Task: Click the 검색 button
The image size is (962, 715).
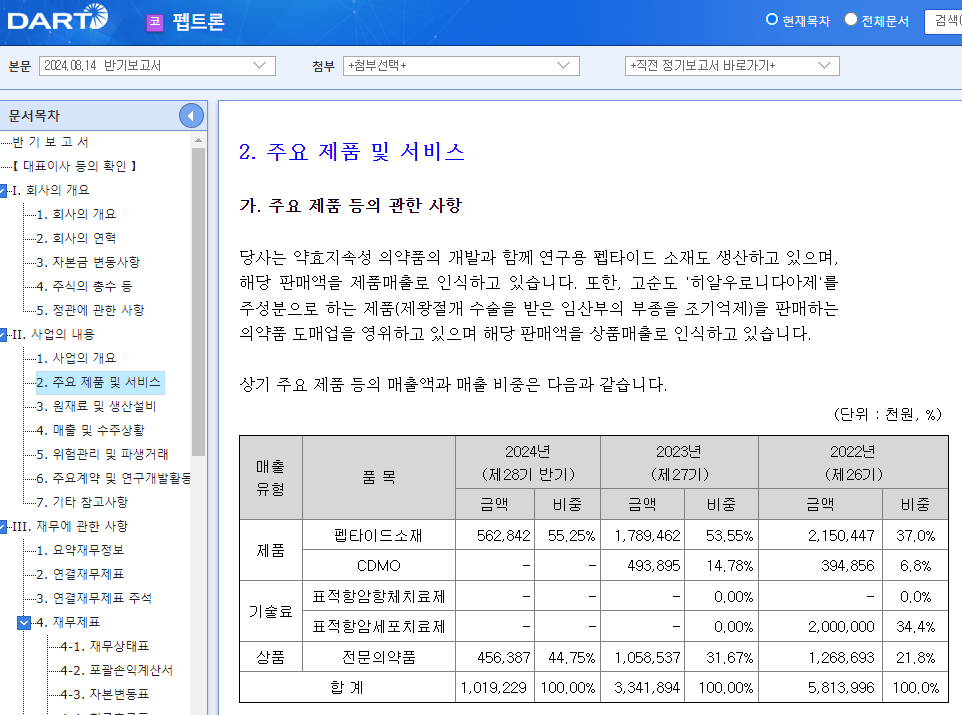Action: pyautogui.click(x=946, y=21)
